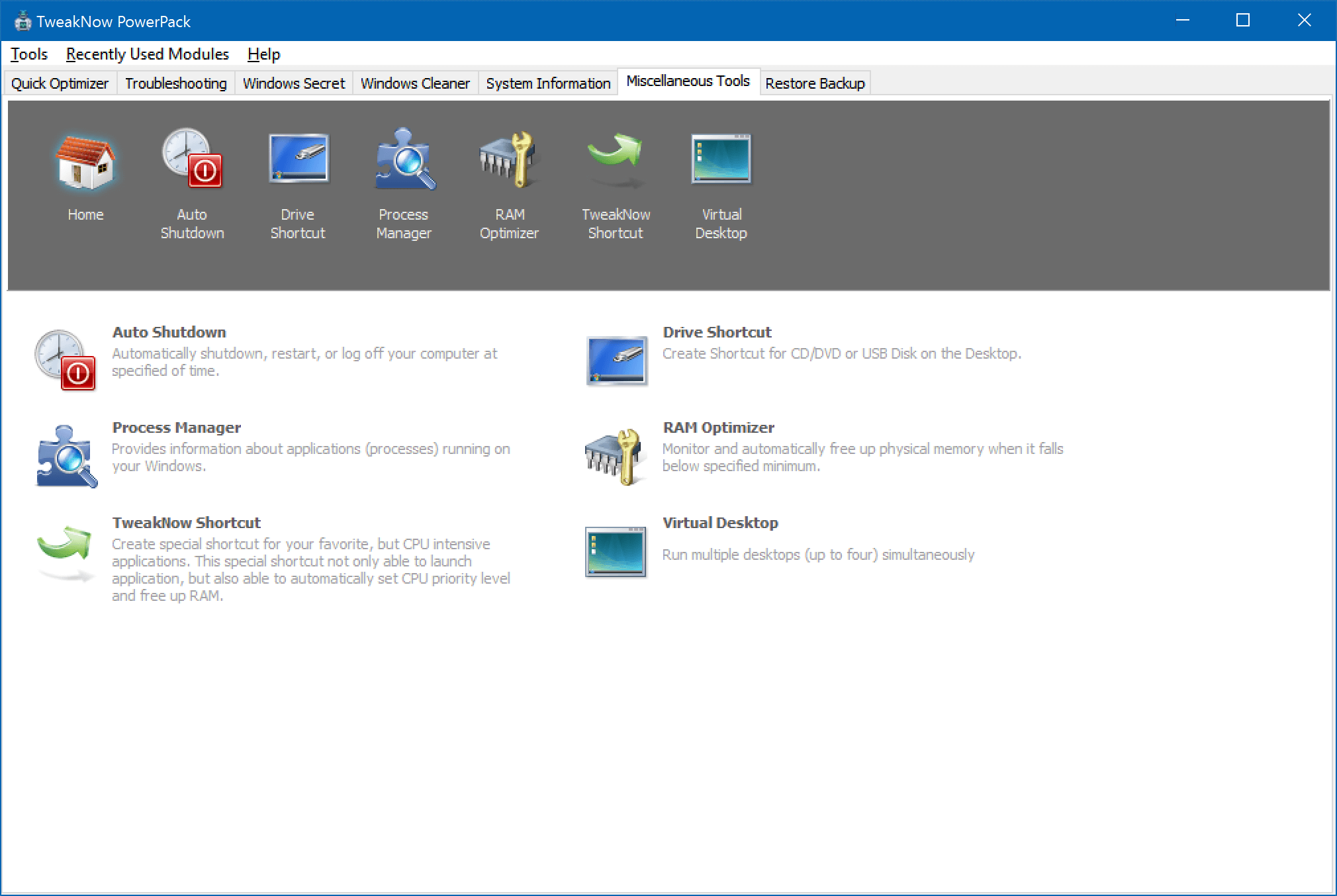Select the Miscellaneous Tools tab
The width and height of the screenshot is (1337, 896).
(688, 81)
